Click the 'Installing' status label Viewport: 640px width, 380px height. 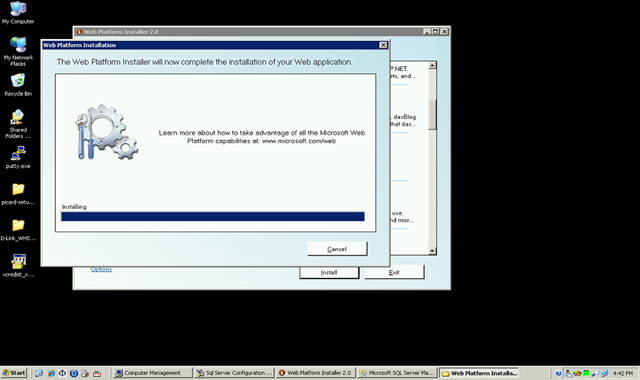pos(74,207)
